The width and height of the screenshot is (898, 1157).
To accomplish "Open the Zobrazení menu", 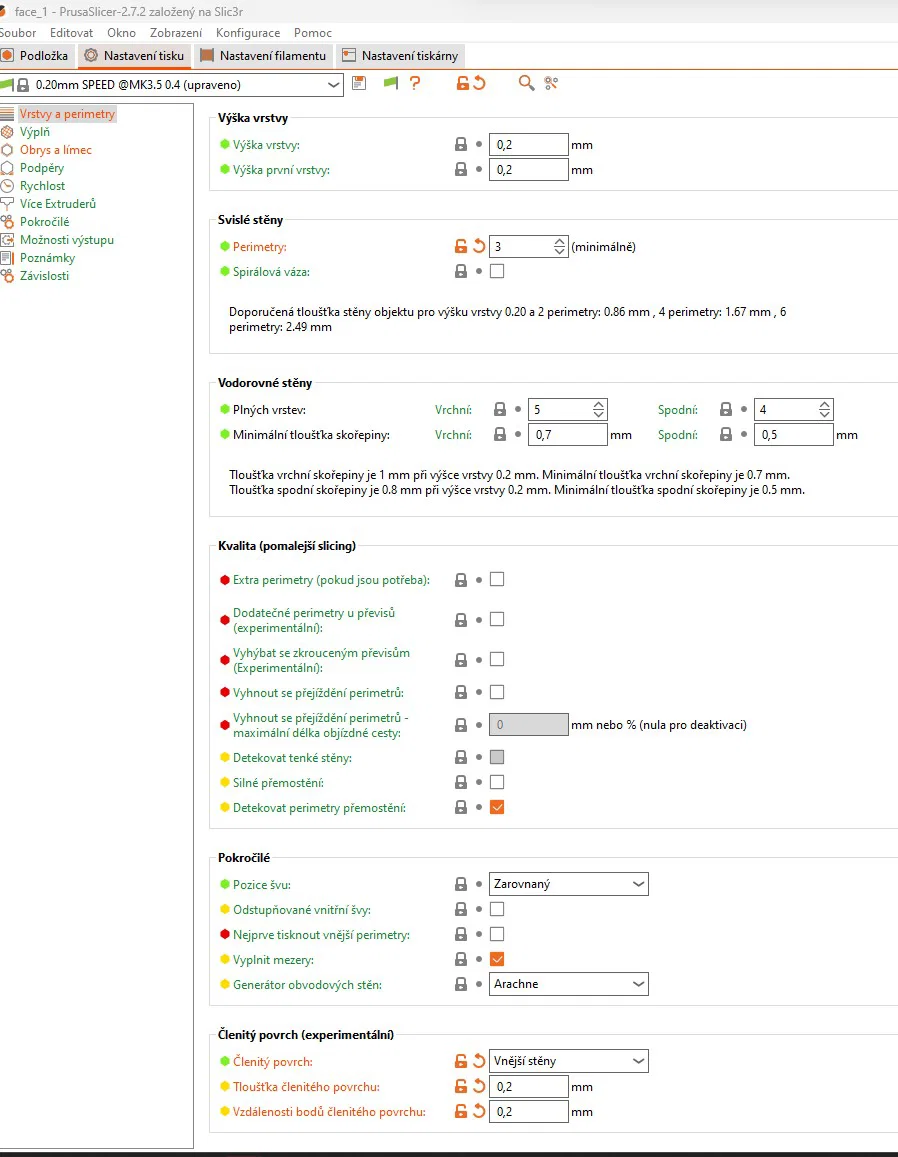I will (176, 32).
